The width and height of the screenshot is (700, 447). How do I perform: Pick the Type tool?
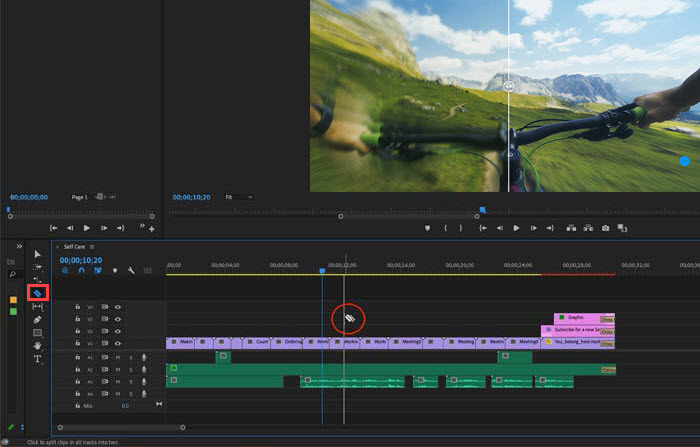click(37, 358)
